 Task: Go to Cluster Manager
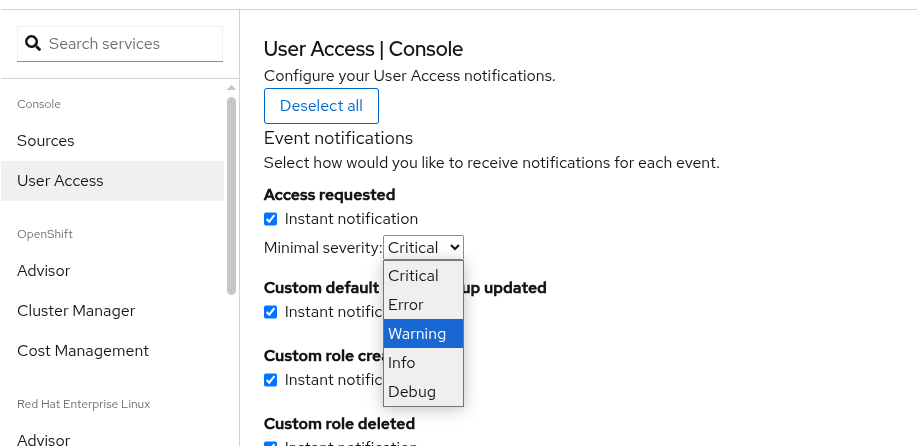(x=76, y=311)
